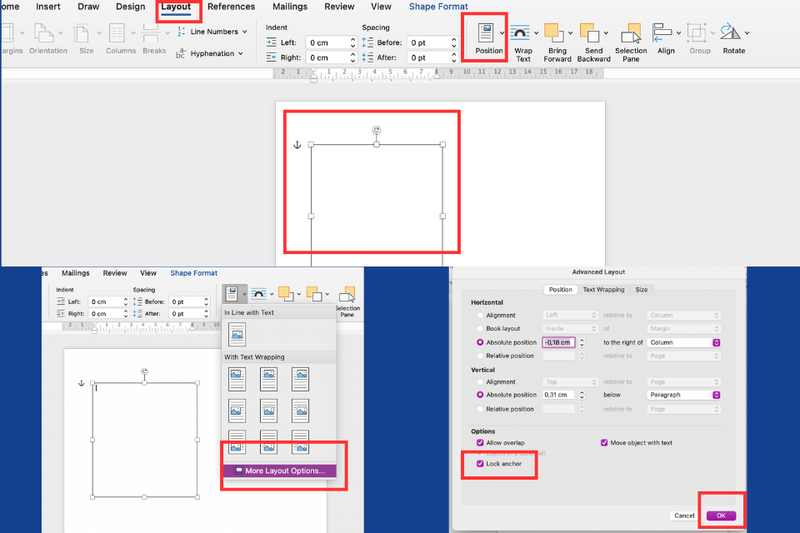Screen dimensions: 800x533
Task: Open the dropdown arrow beside Rotate in top ribbon
Action: click(x=747, y=33)
